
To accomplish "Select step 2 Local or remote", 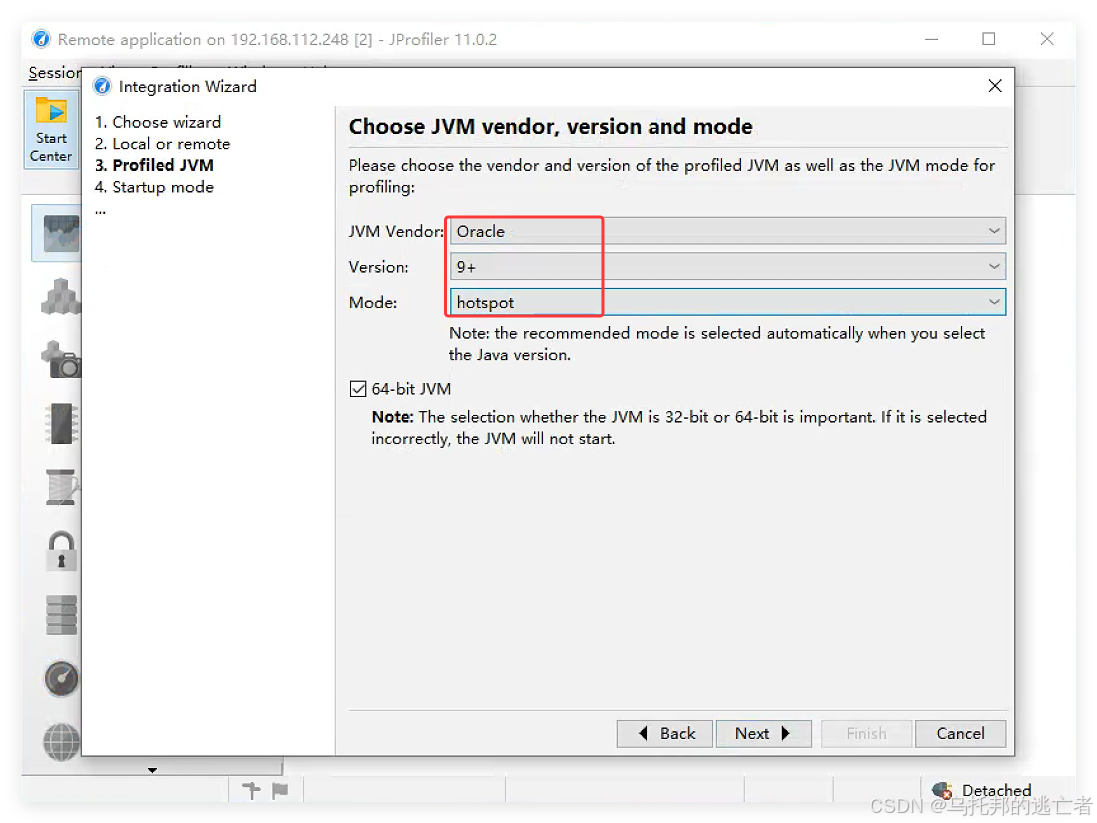I will [x=162, y=143].
